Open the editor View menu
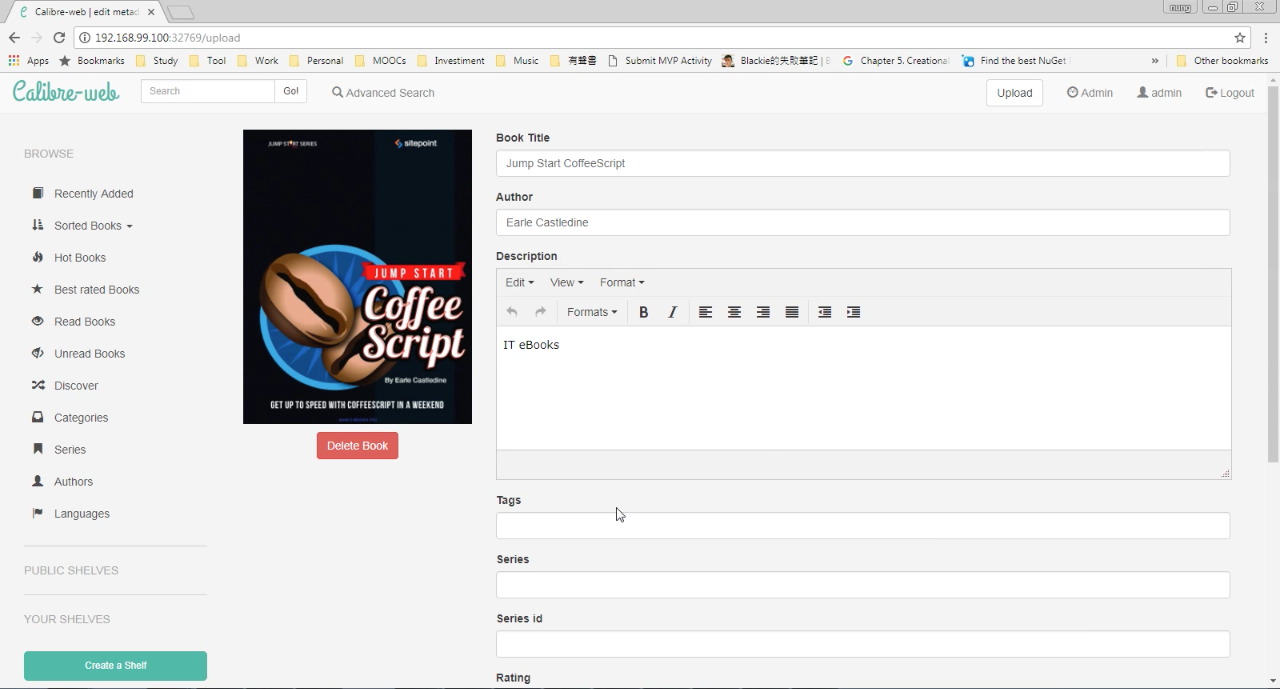 [566, 283]
